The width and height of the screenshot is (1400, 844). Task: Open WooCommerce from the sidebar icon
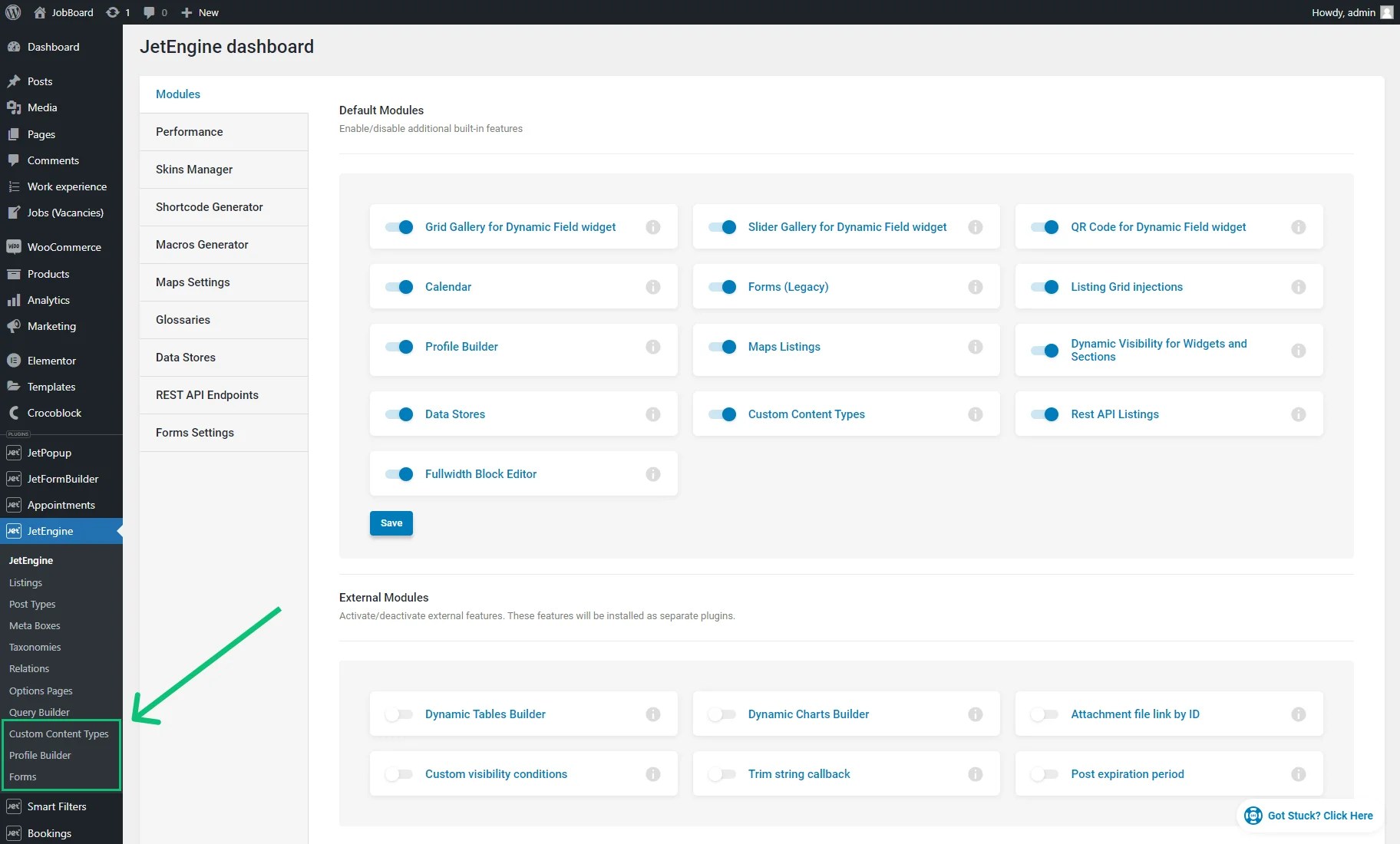tap(15, 246)
